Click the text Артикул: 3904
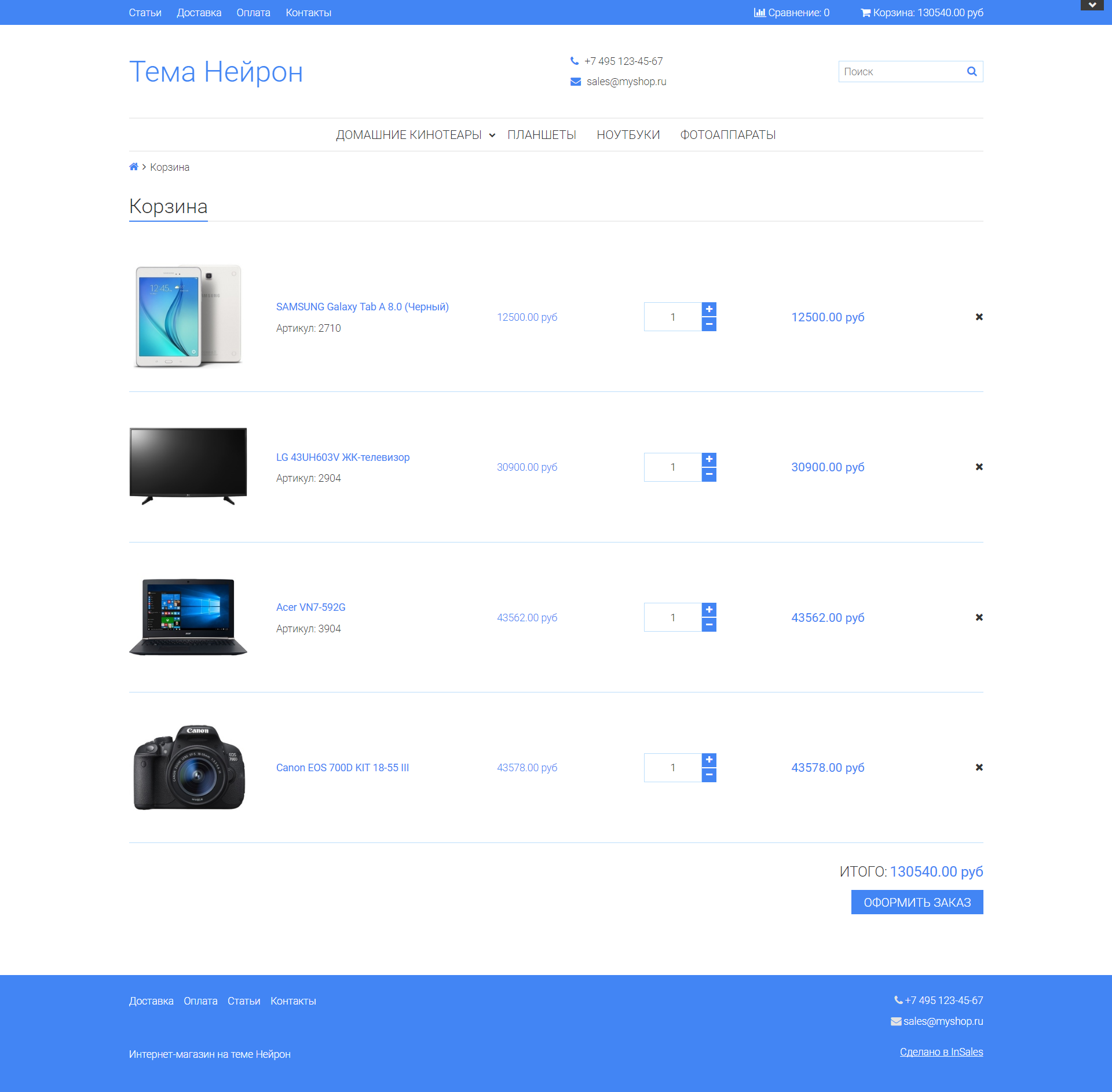1112x1092 pixels. (309, 629)
